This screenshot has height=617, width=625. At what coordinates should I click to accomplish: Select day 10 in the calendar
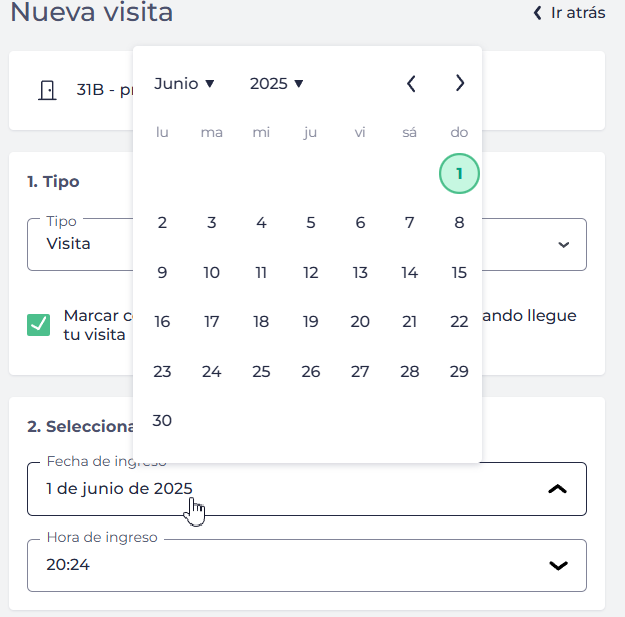click(x=212, y=273)
